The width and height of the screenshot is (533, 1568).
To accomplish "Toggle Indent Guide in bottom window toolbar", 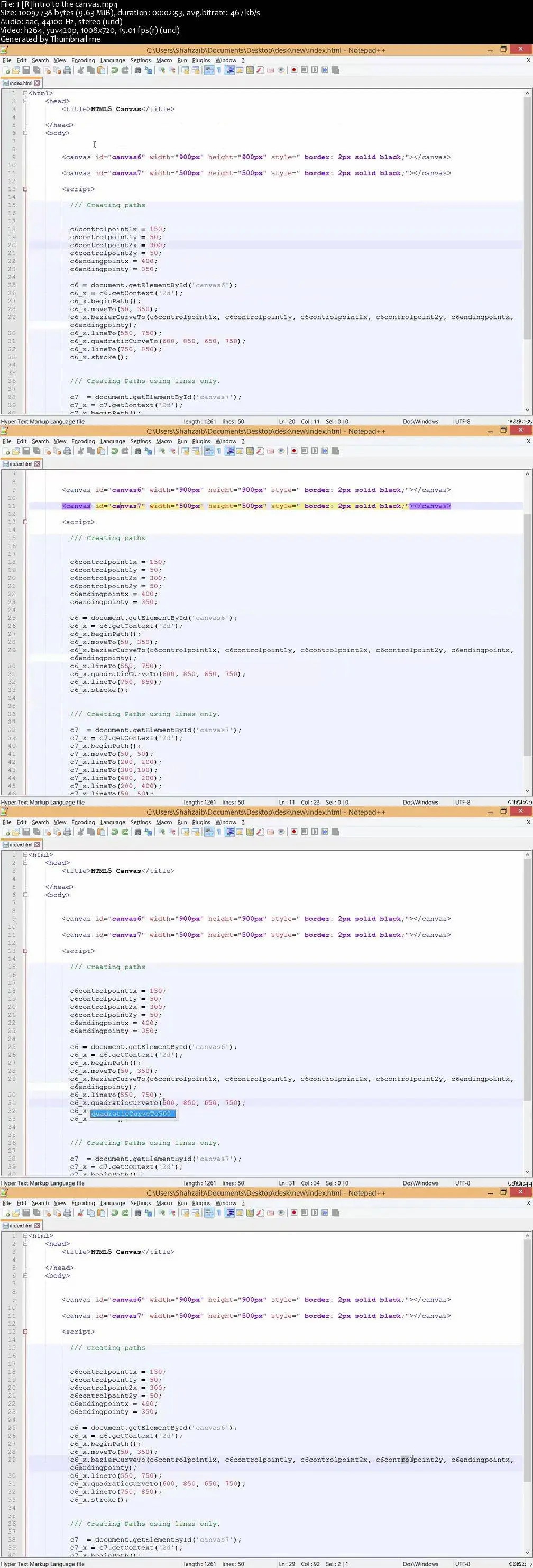I will (x=230, y=1213).
